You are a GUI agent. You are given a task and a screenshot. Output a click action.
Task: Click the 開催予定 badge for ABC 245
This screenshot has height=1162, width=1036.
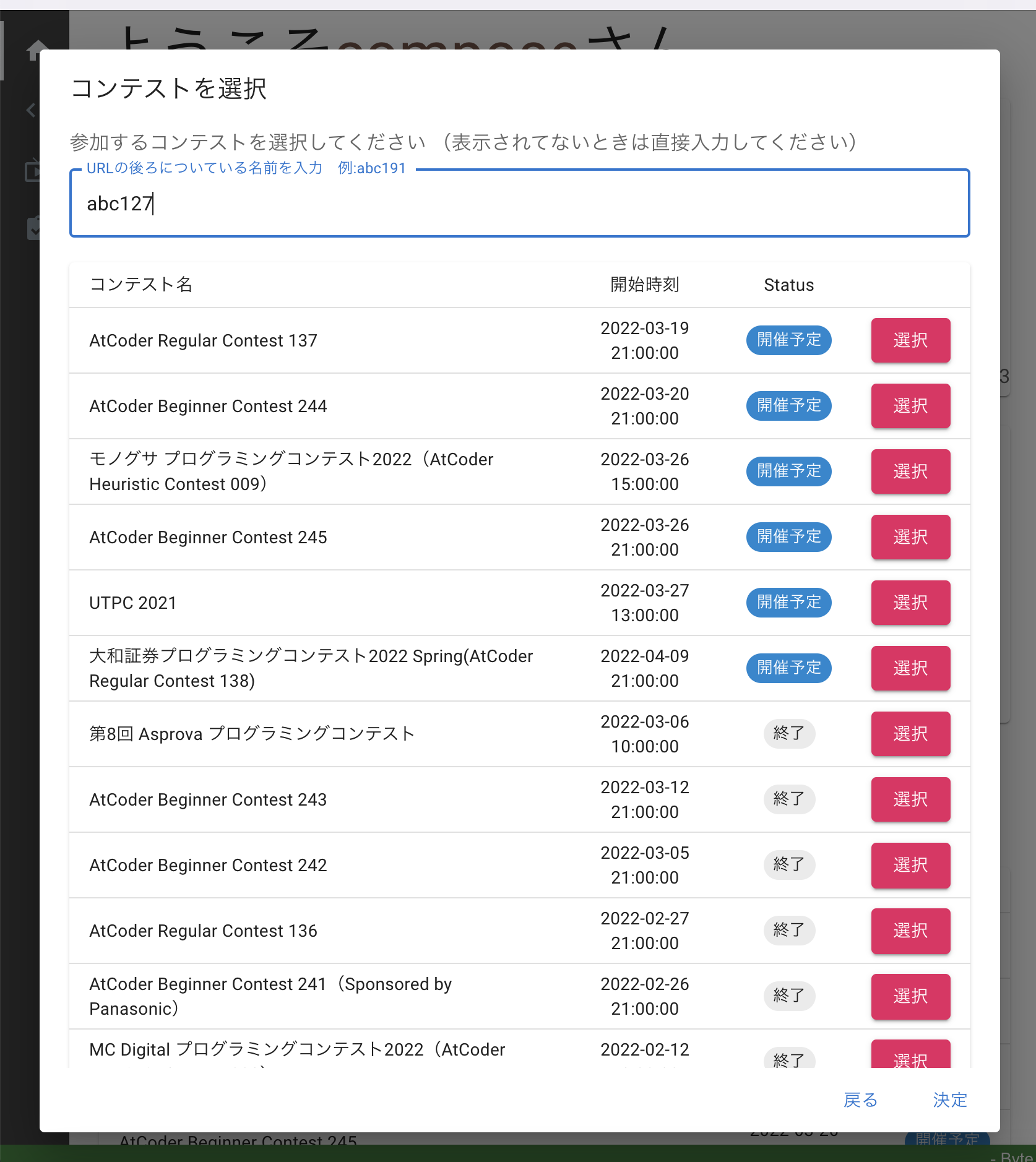point(789,536)
